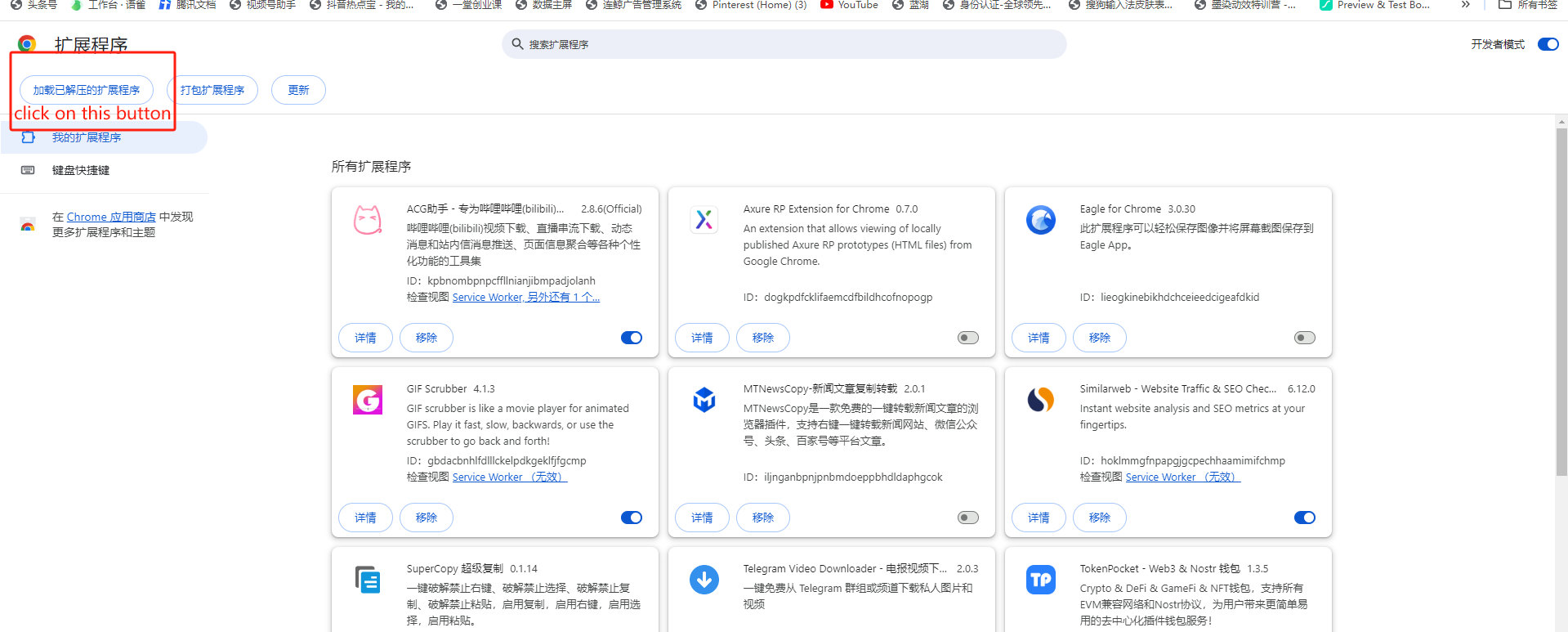Viewport: 1568px width, 632px height.
Task: Select 我的扩展程序 in the sidebar
Action: coord(104,137)
